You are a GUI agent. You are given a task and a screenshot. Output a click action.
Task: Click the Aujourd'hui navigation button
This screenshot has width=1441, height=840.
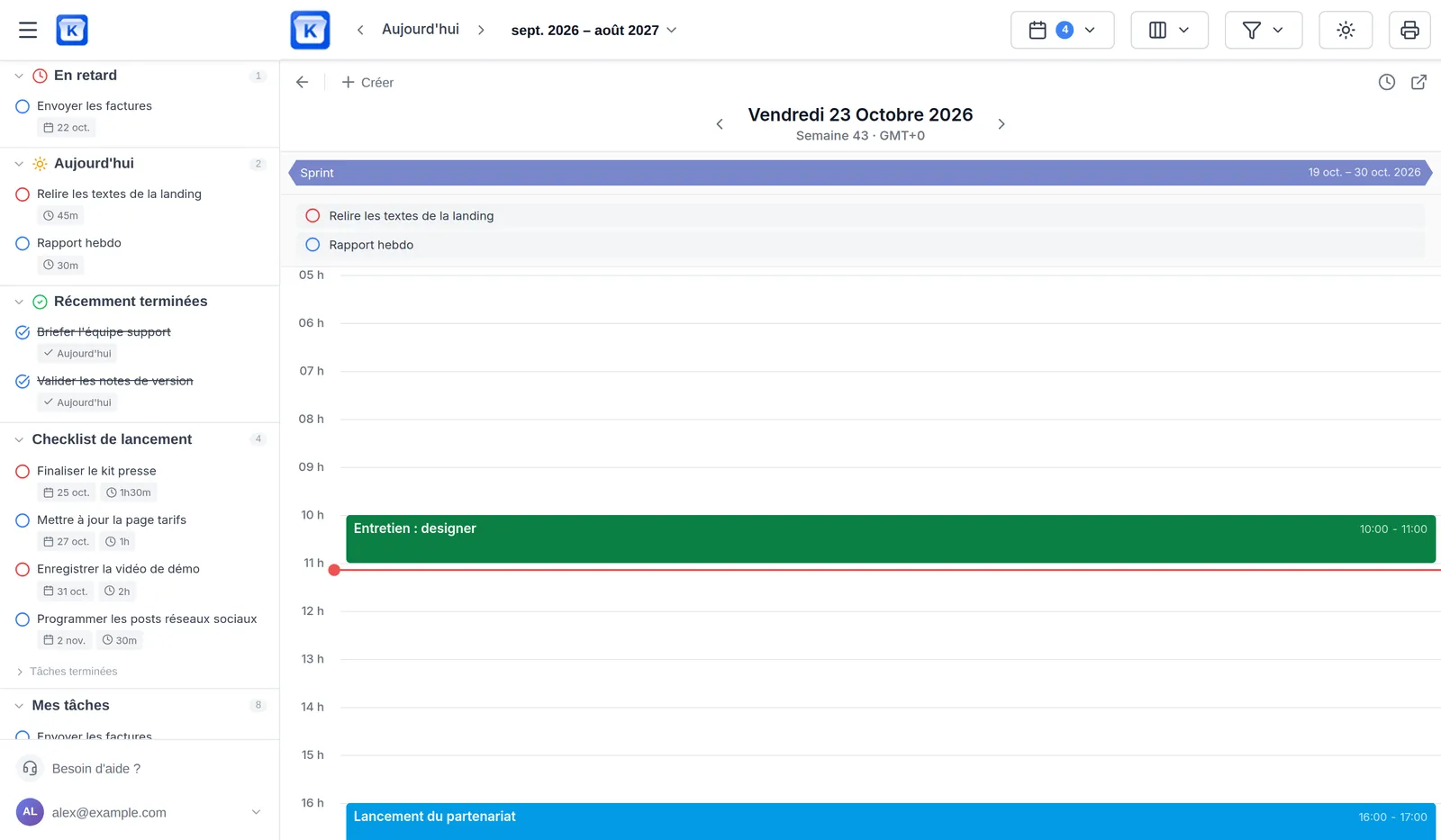click(421, 30)
